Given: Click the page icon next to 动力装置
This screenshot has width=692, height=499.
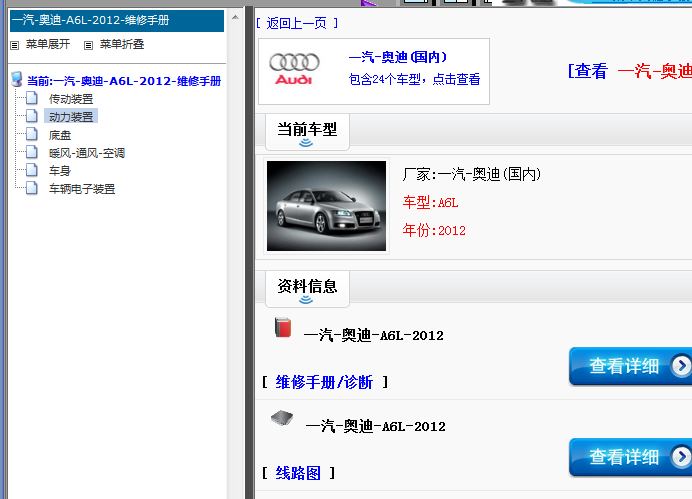Looking at the screenshot, I should click(x=32, y=116).
